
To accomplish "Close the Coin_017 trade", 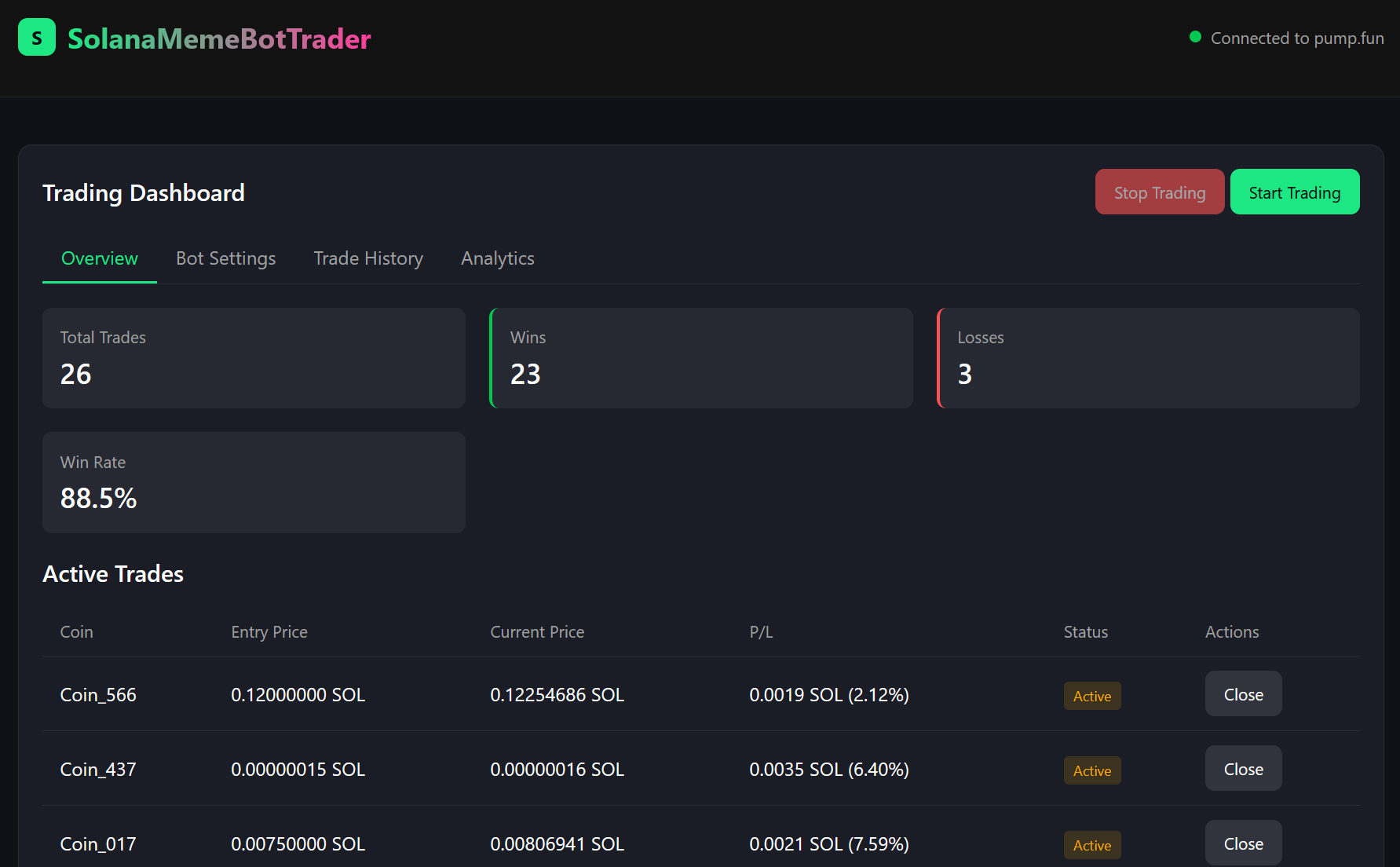I will click(x=1244, y=843).
